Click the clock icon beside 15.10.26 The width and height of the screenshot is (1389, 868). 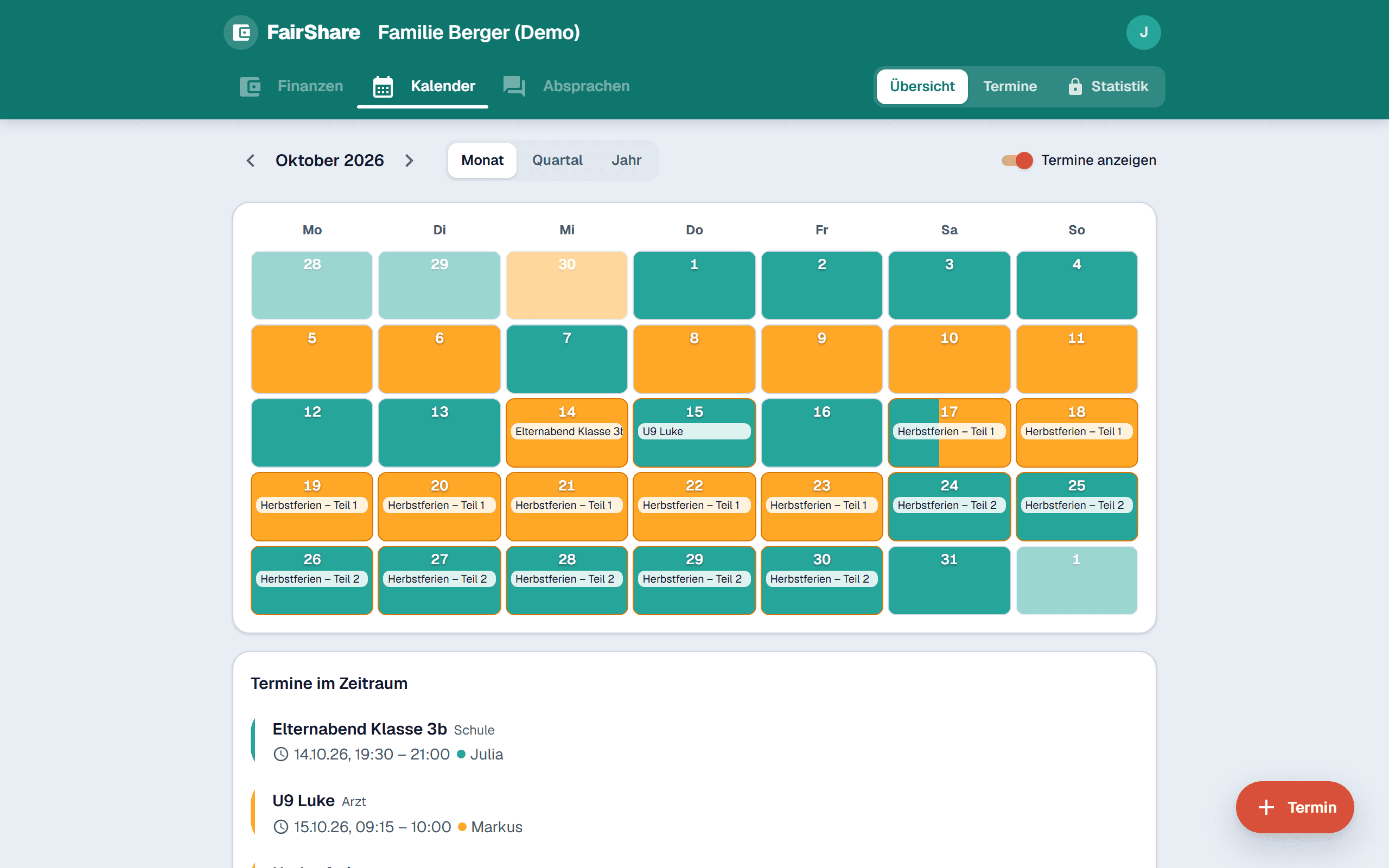(x=281, y=827)
